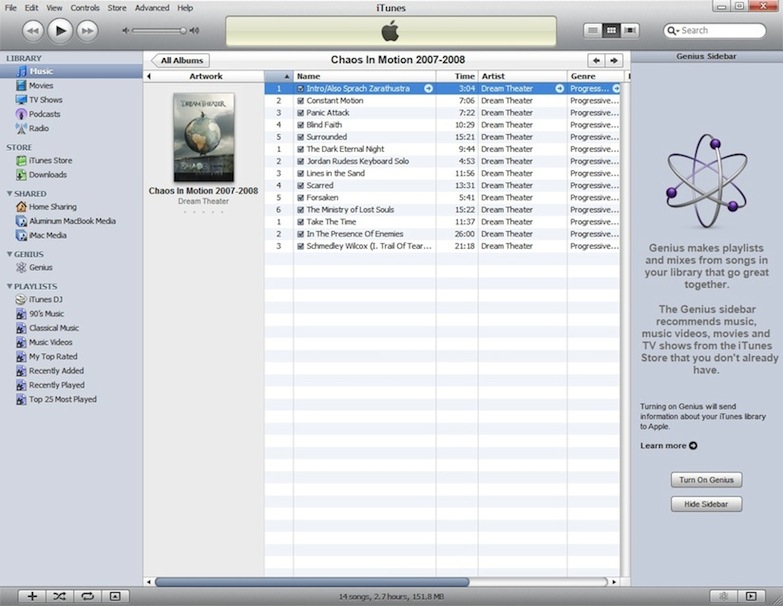Click the horizontal scrollbar thumb
This screenshot has height=606, width=783.
312,582
